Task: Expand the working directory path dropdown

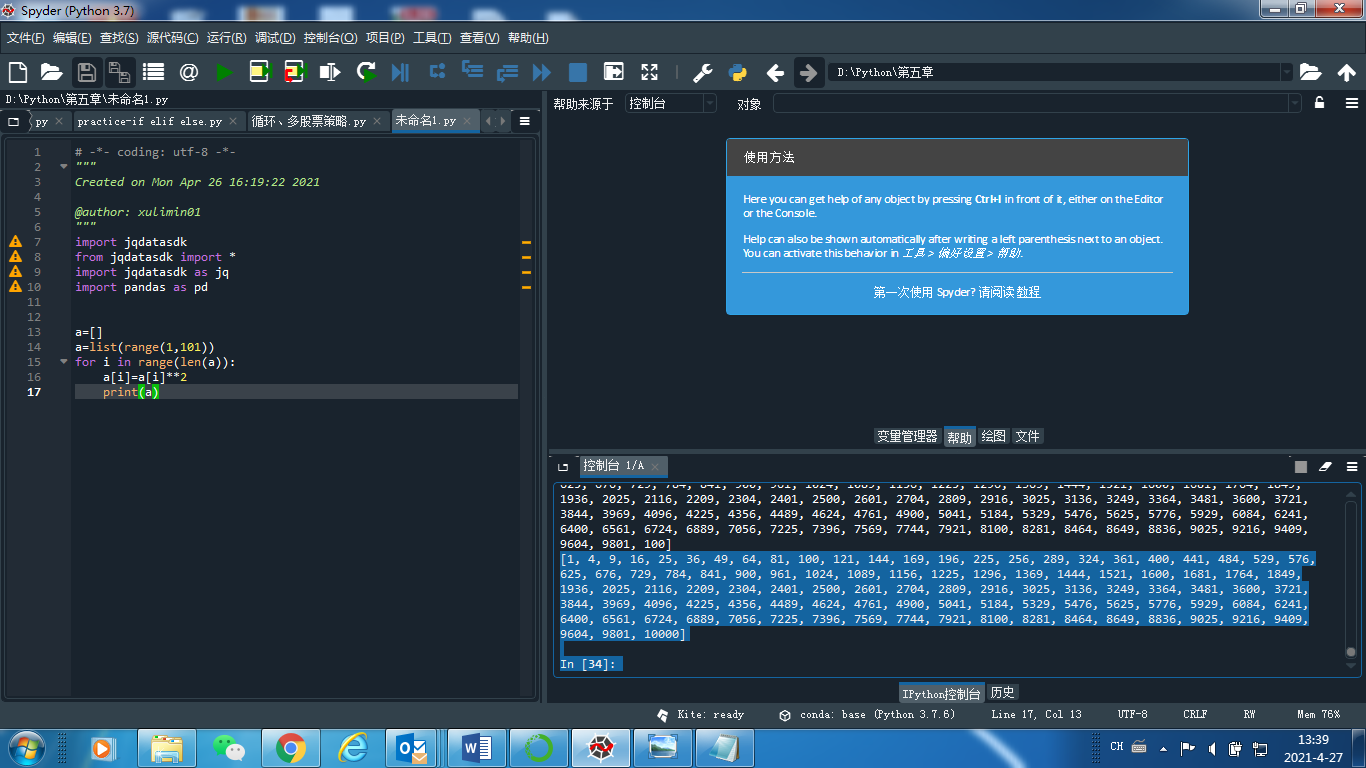Action: (1286, 72)
